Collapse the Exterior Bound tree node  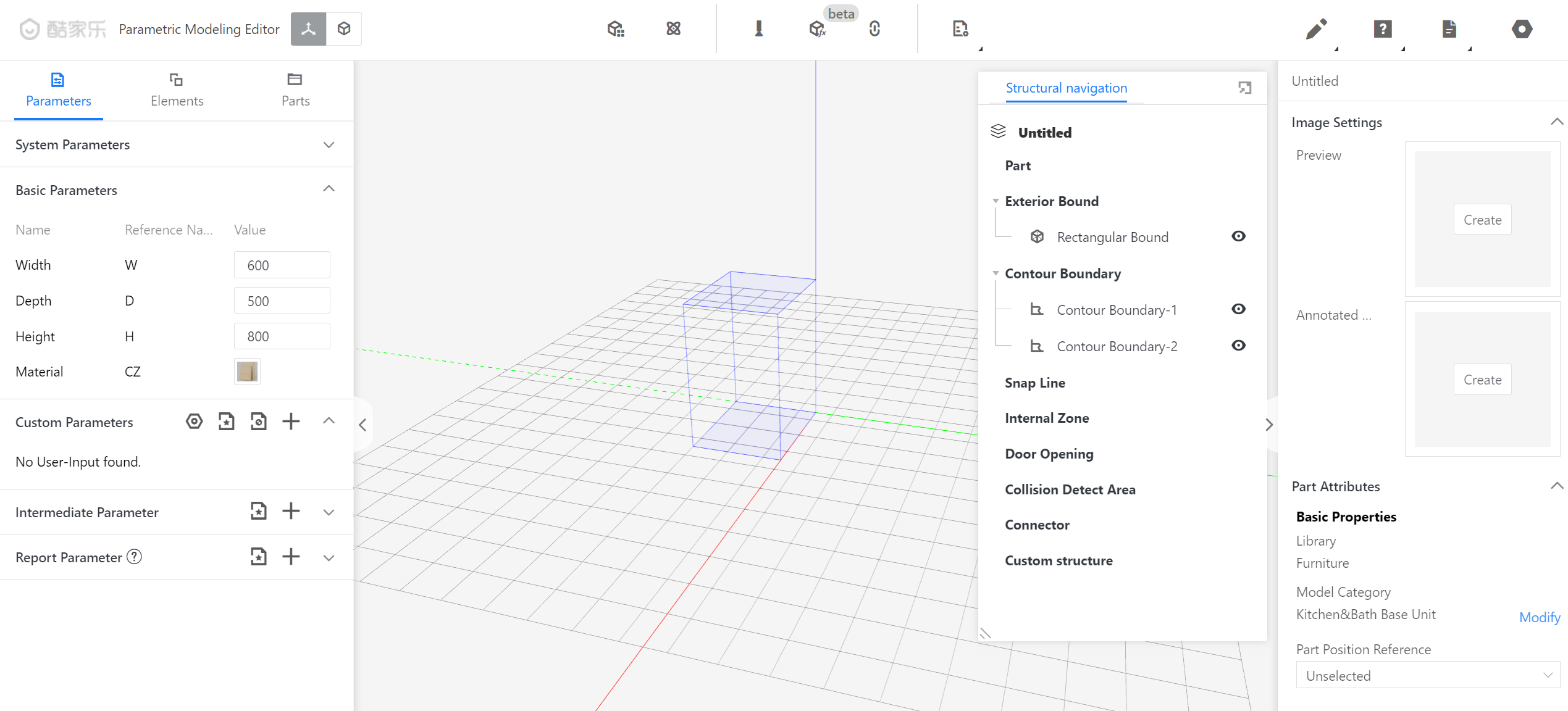[996, 201]
